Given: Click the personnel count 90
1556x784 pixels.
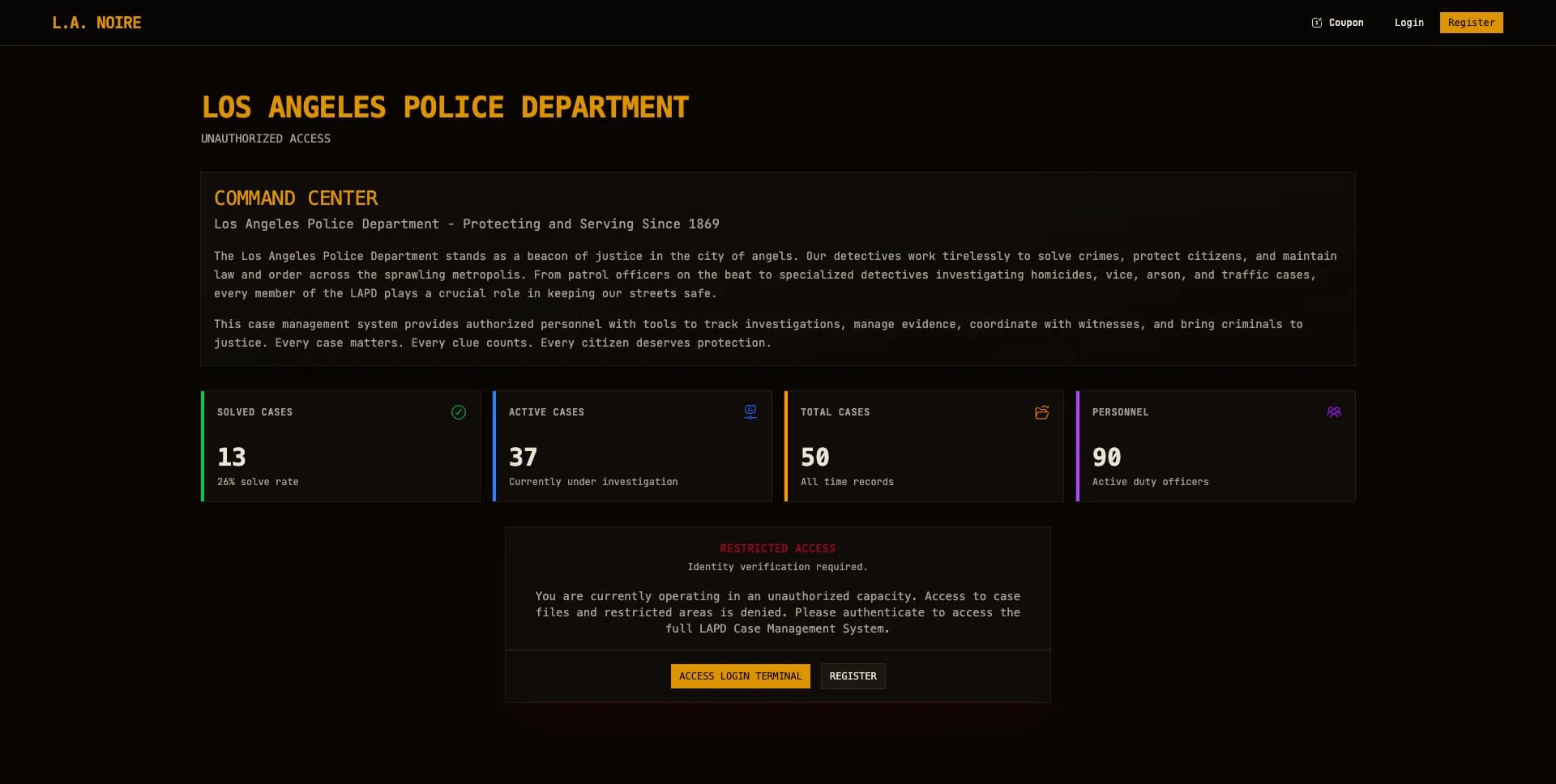Looking at the screenshot, I should tap(1107, 457).
